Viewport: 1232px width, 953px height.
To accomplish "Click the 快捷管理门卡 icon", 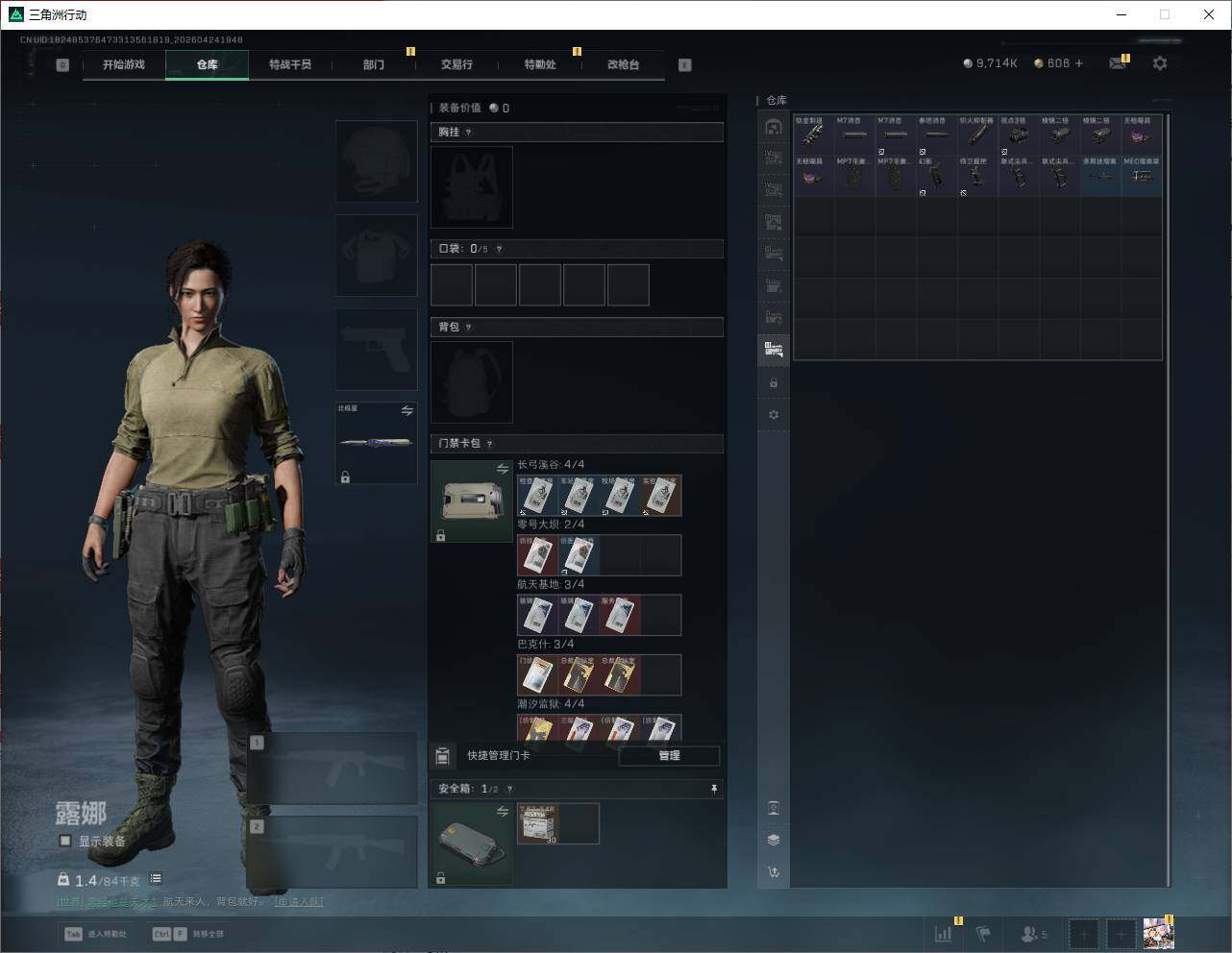I will pyautogui.click(x=442, y=756).
